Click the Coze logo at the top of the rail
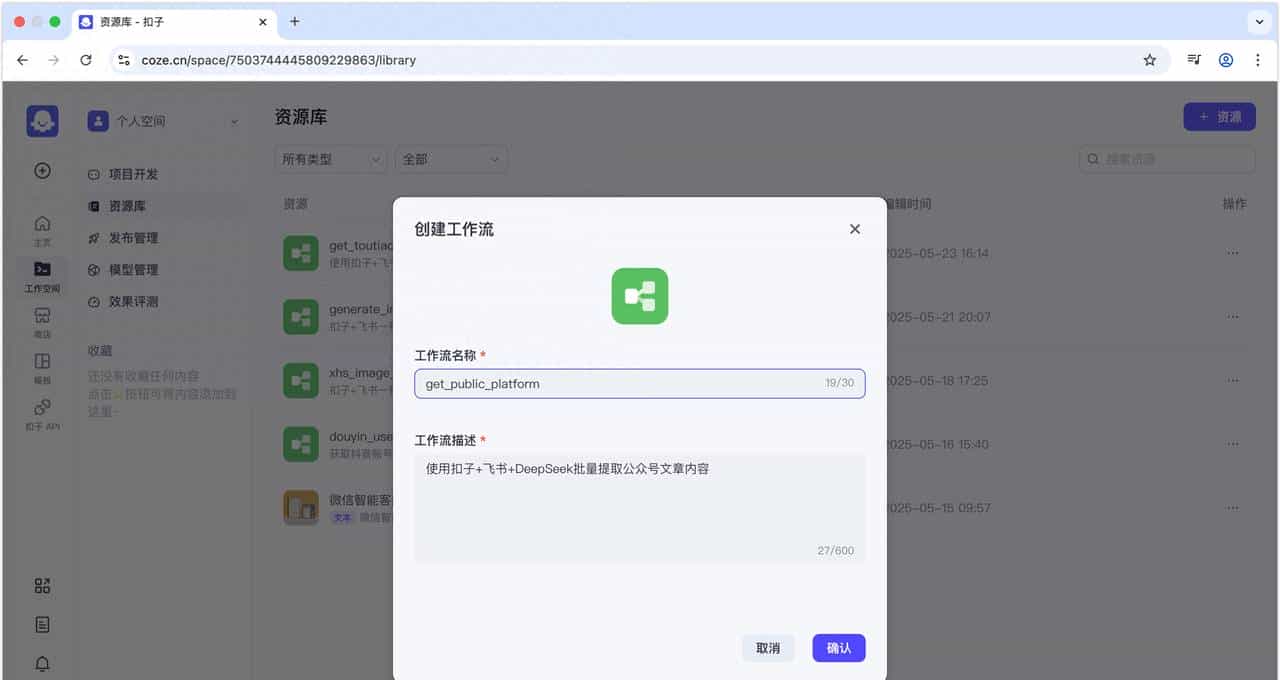 (x=42, y=120)
